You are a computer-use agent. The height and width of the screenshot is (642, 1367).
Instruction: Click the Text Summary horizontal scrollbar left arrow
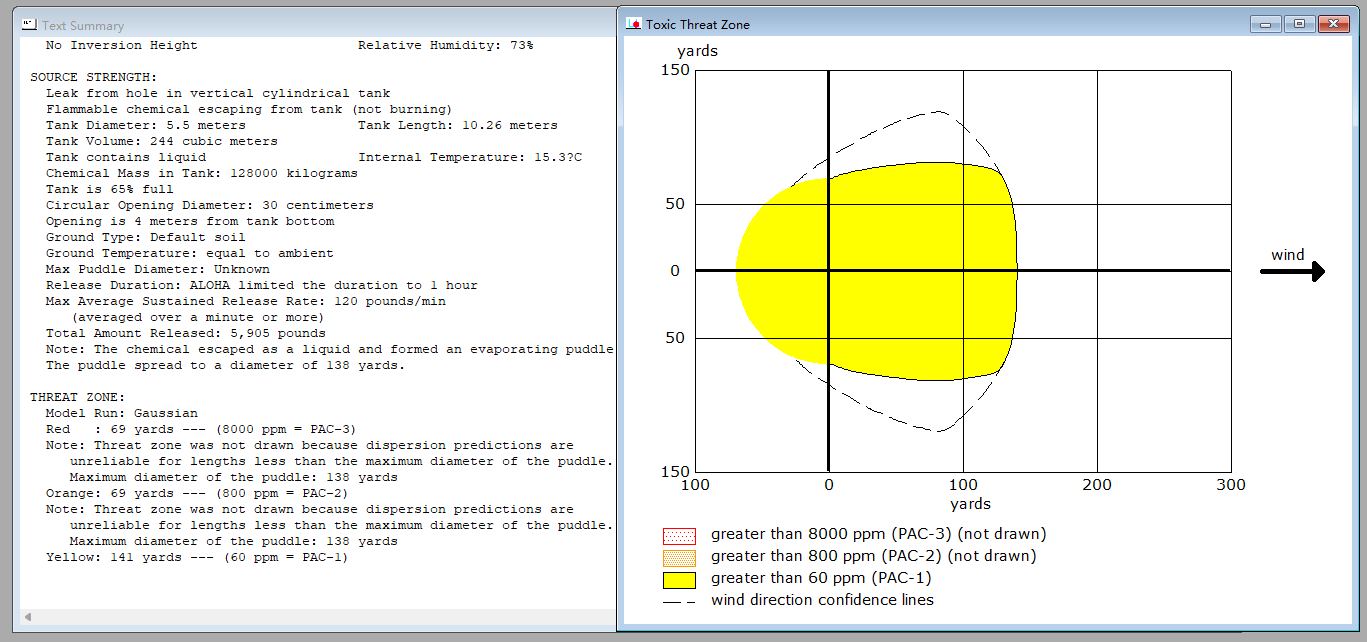27,616
